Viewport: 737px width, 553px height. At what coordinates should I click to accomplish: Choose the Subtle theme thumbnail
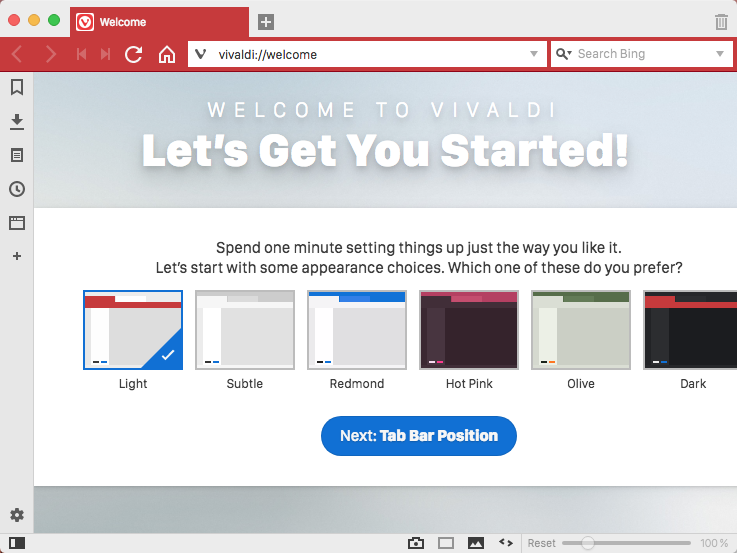point(245,330)
